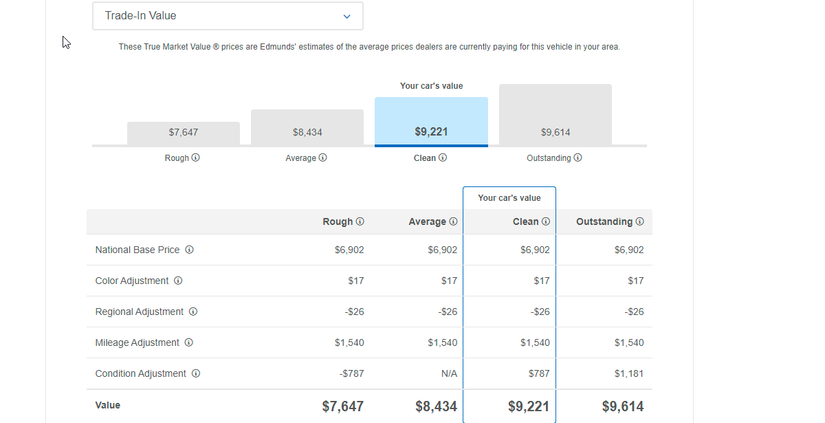
Task: Click info icon in Outstanding table header
Action: [639, 221]
